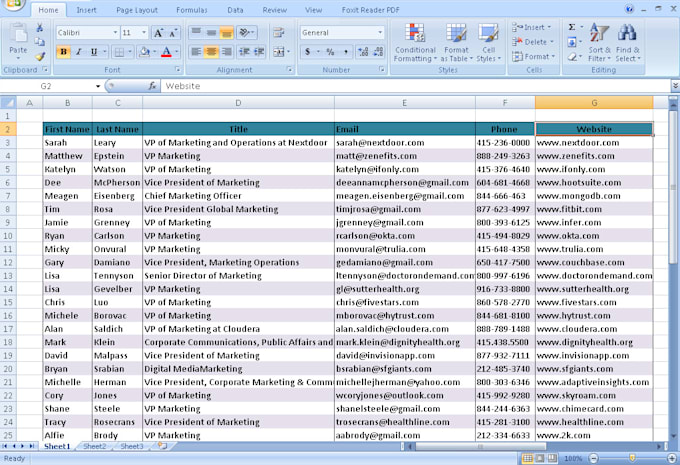The width and height of the screenshot is (680, 465).
Task: Set Align Text Right
Action: point(226,52)
